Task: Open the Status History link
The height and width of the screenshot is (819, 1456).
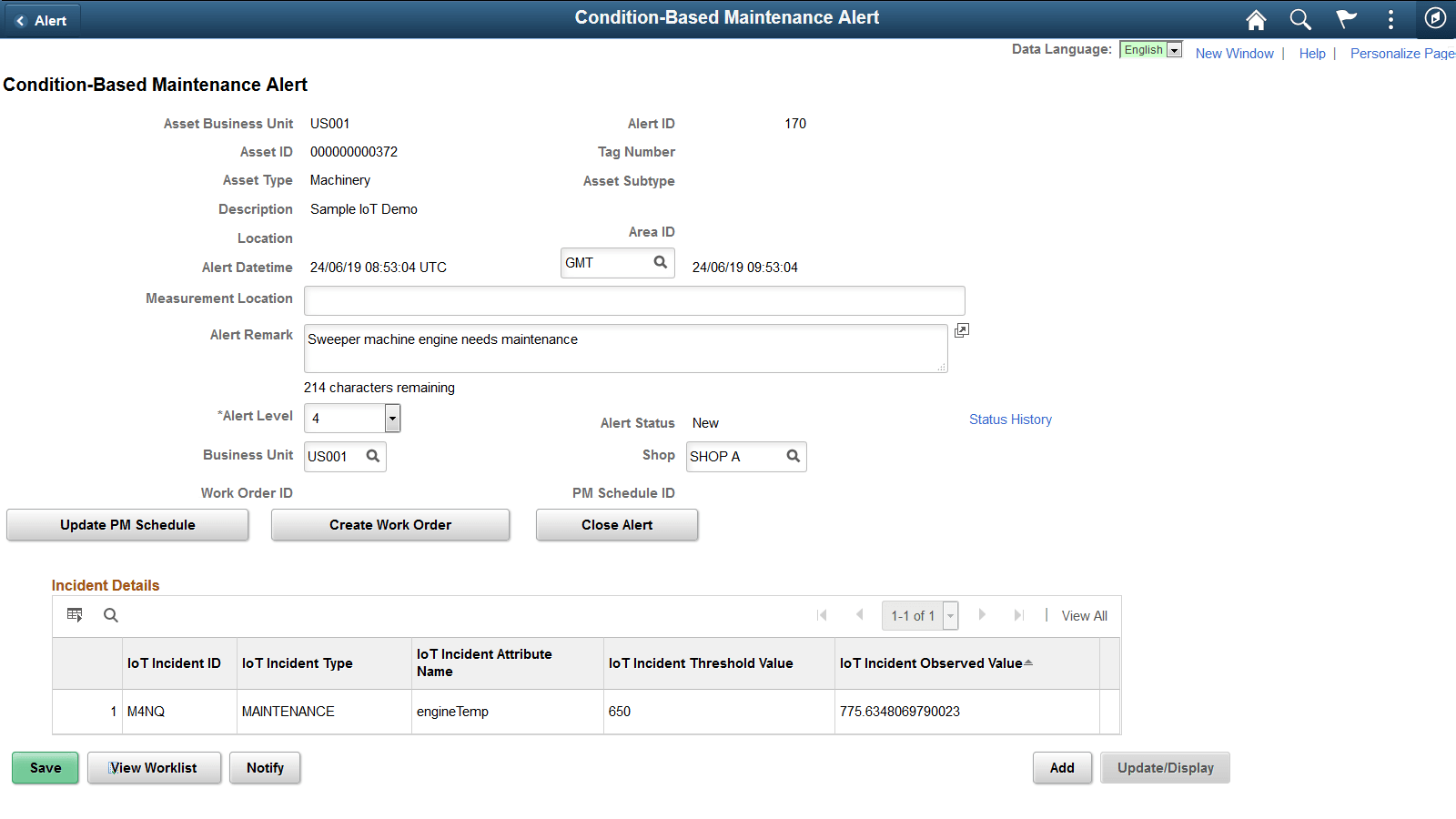Action: [x=1010, y=420]
